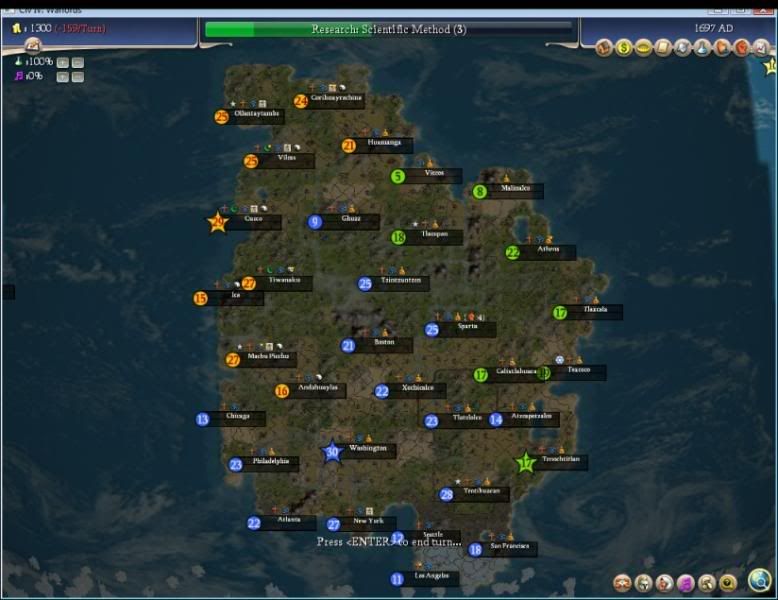The height and width of the screenshot is (600, 778).
Task: Select the Cuzco capital city label
Action: tap(253, 221)
